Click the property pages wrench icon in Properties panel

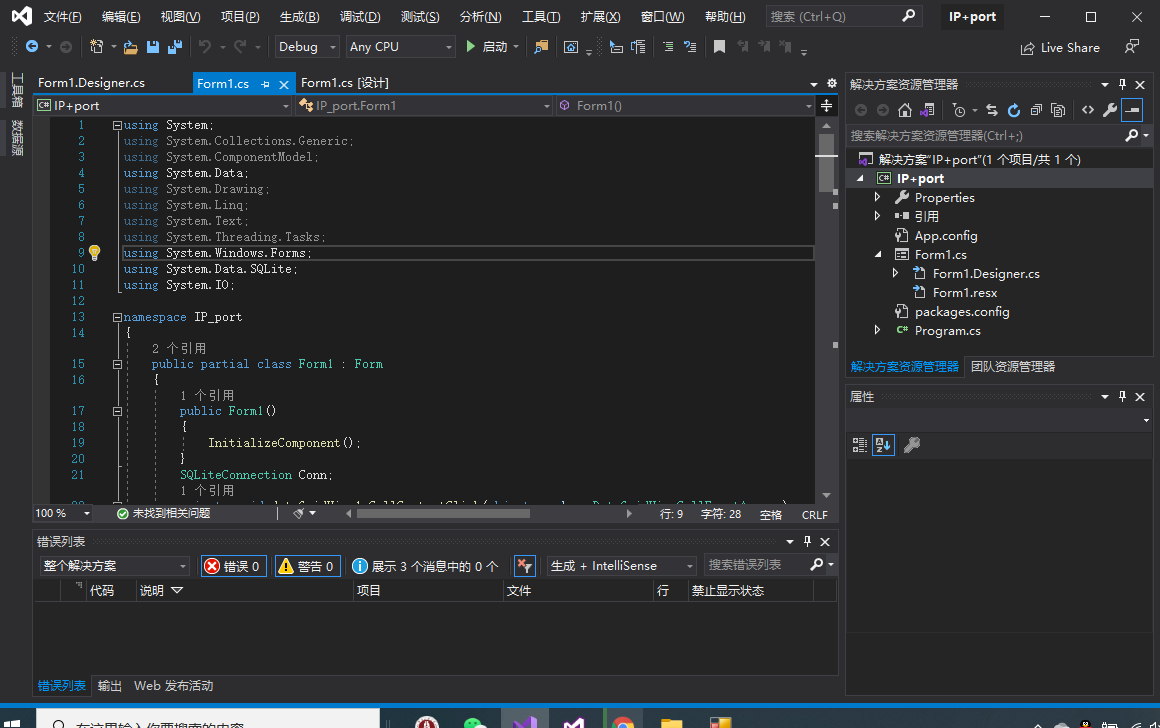coord(912,445)
